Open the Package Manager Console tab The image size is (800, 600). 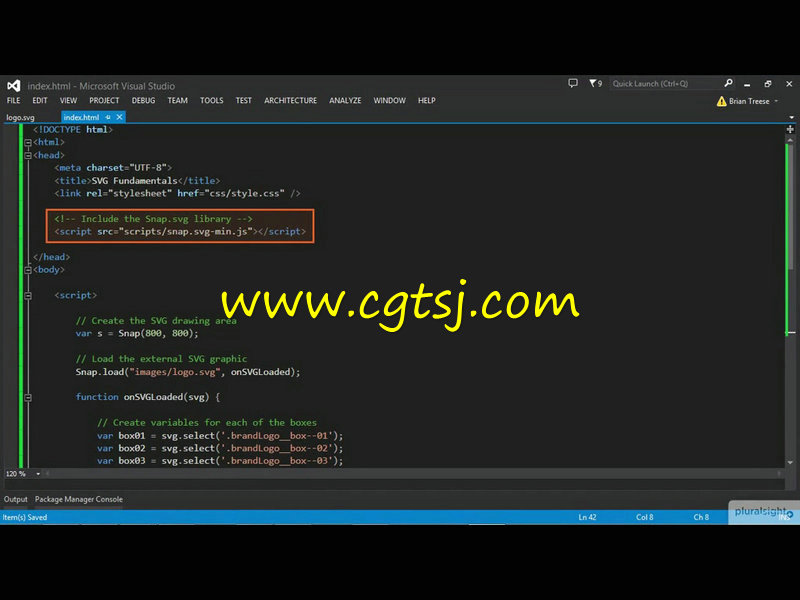79,499
